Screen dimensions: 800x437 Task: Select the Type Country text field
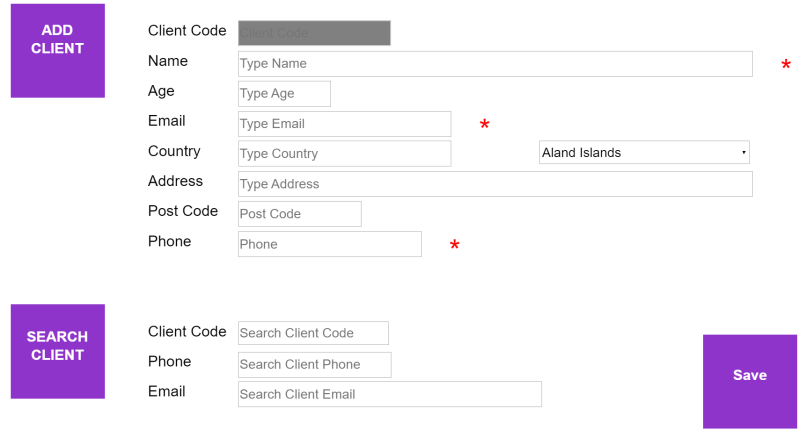click(344, 153)
